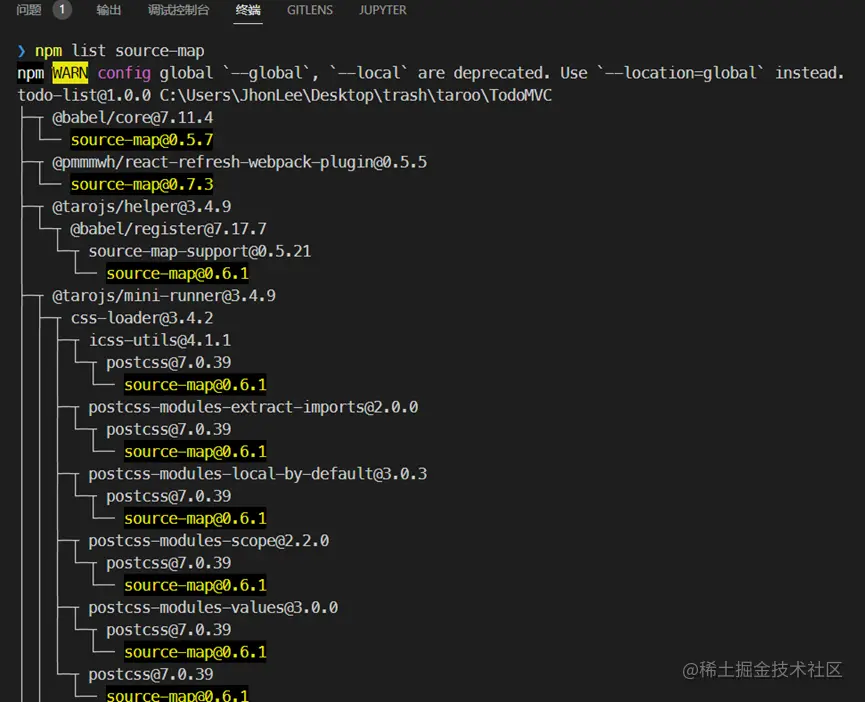
Task: Click postcss-modules-scope@2.2.0 entry
Action: [x=209, y=541]
